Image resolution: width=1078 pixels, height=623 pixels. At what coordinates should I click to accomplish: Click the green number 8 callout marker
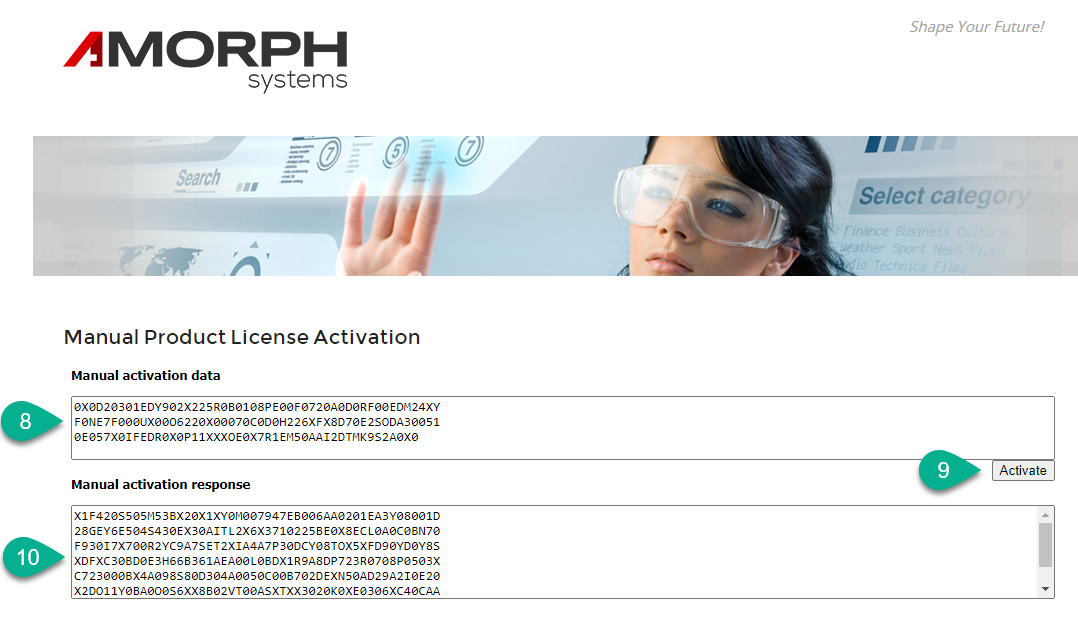27,421
